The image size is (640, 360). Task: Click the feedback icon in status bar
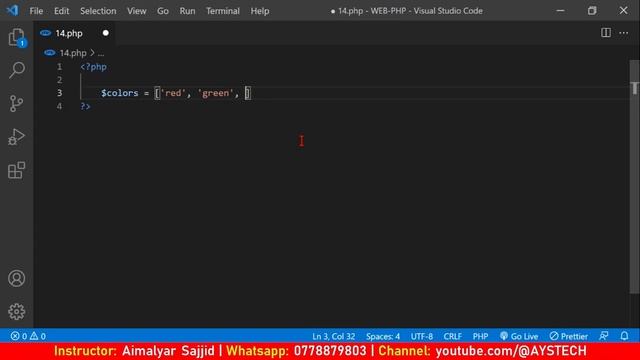pos(604,336)
